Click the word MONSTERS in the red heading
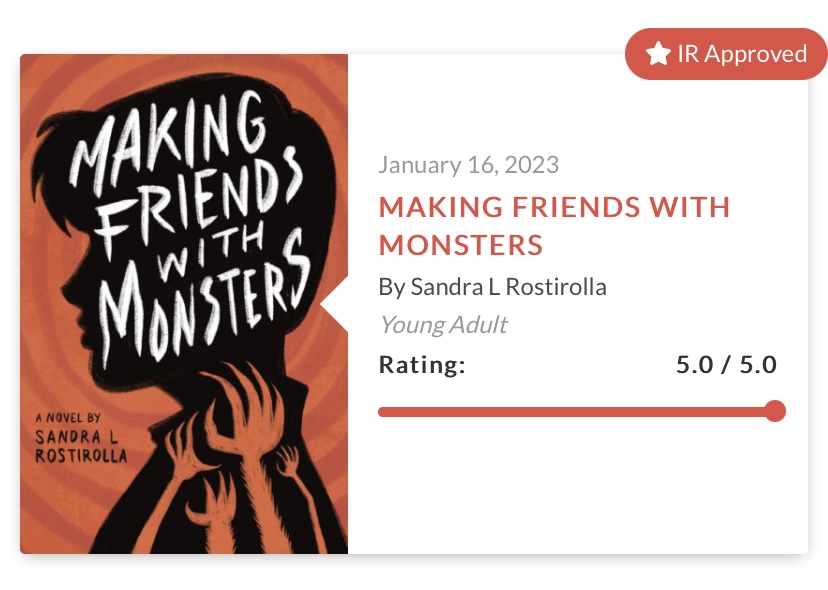The image size is (828, 590). pyautogui.click(x=461, y=244)
